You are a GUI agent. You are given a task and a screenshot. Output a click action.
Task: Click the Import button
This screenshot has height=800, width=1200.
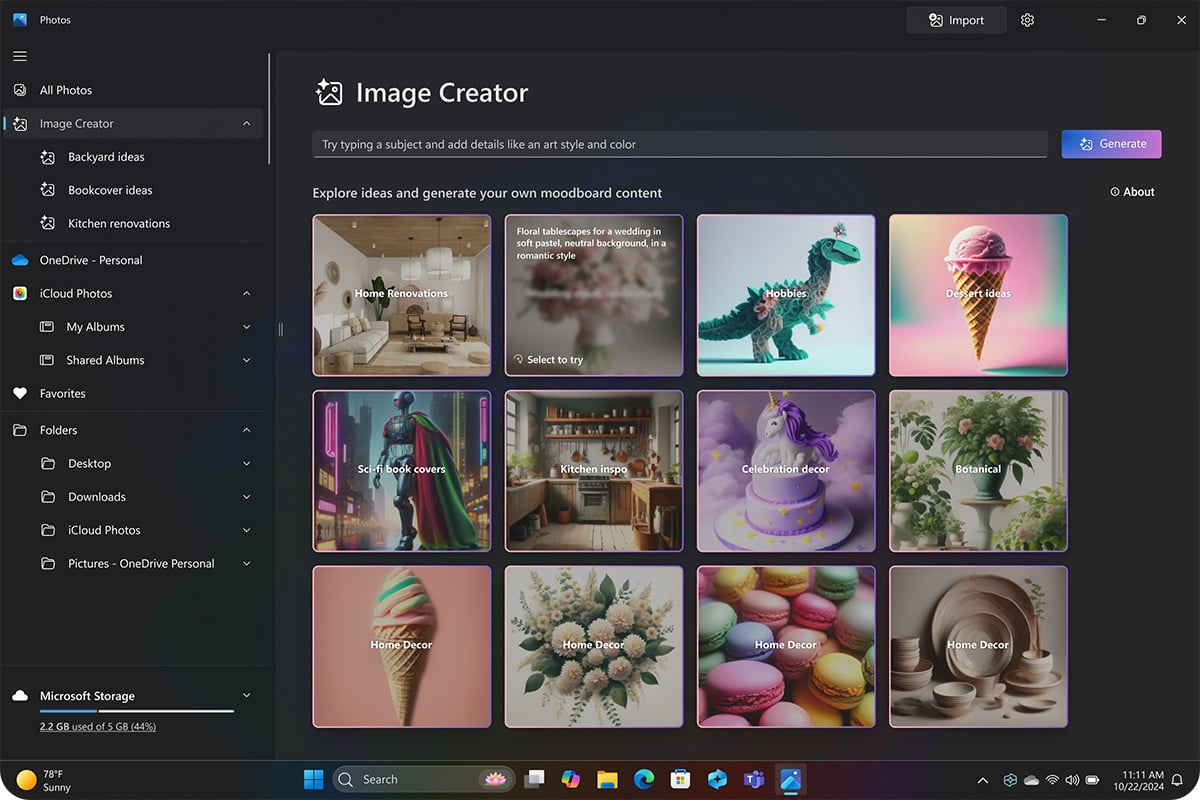coord(955,20)
